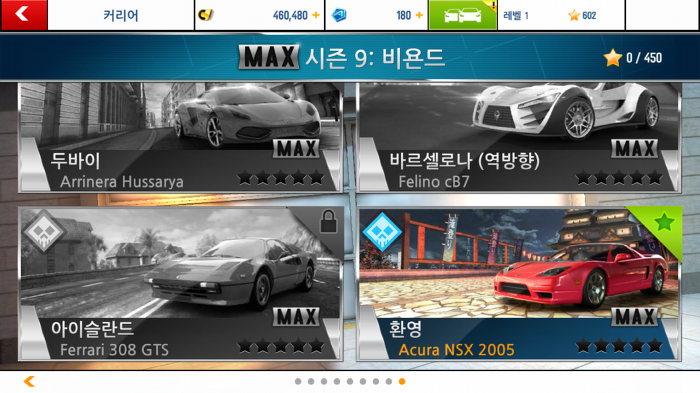Jump to the eighth page dot
The image size is (700, 393).
(x=389, y=381)
